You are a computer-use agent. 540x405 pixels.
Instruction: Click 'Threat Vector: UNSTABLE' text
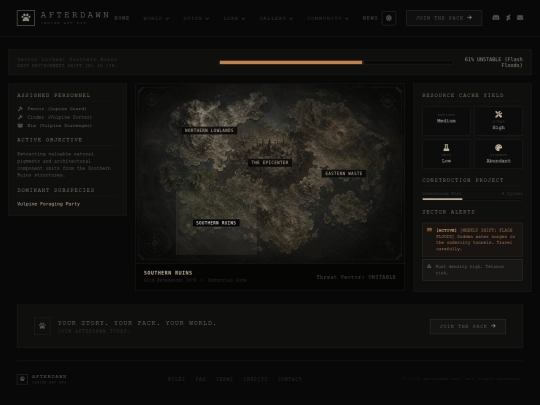(356, 277)
